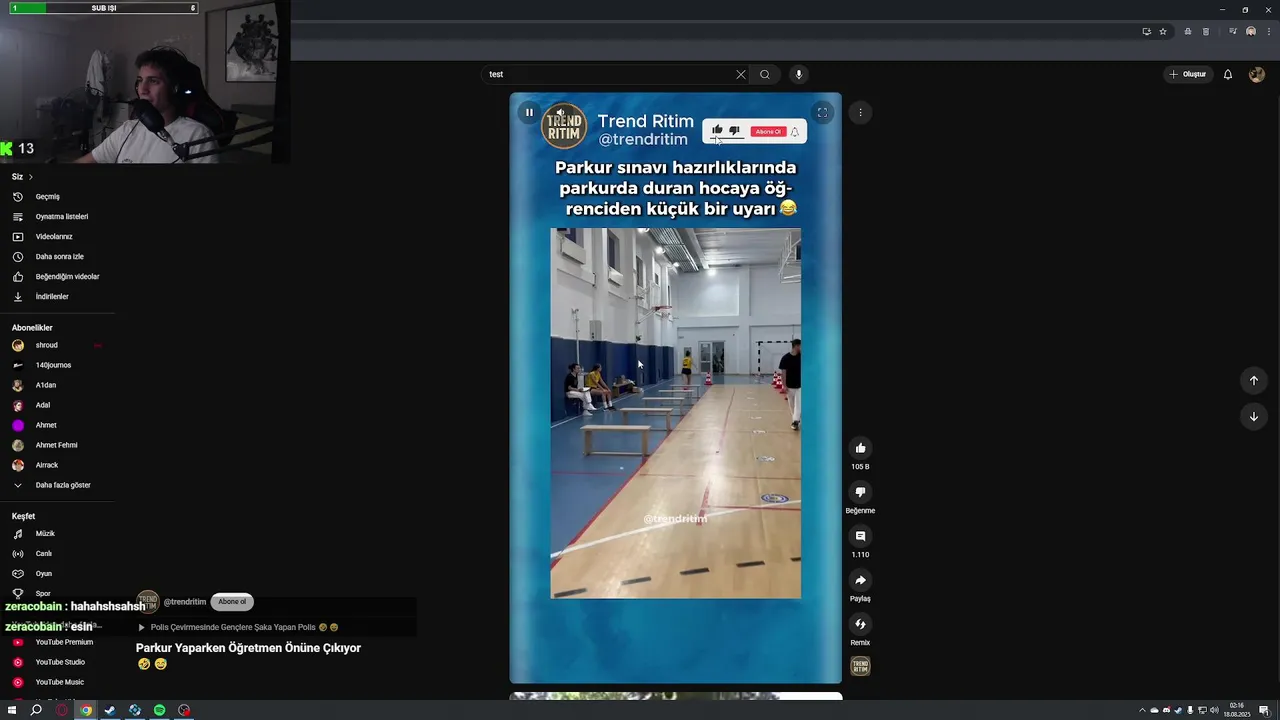The image size is (1280, 720).
Task: Open the Ahmet Fehmi subscription
Action: [57, 445]
